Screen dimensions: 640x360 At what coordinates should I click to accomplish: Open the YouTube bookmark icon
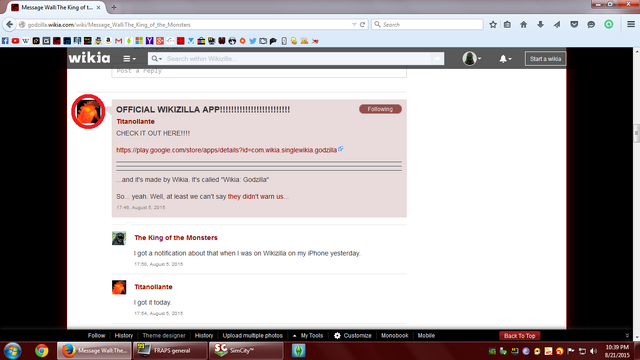click(16, 41)
